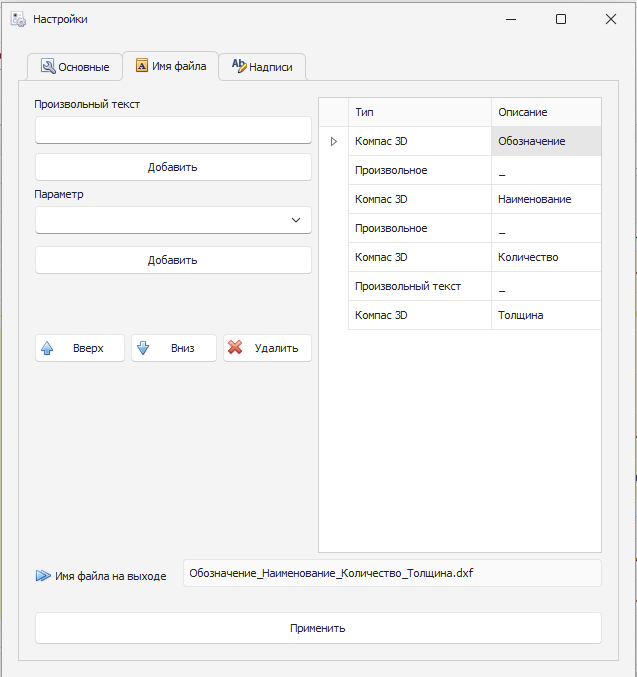Viewport: 637px width, 677px height.
Task: Apply settings with Применить button
Action: (318, 628)
